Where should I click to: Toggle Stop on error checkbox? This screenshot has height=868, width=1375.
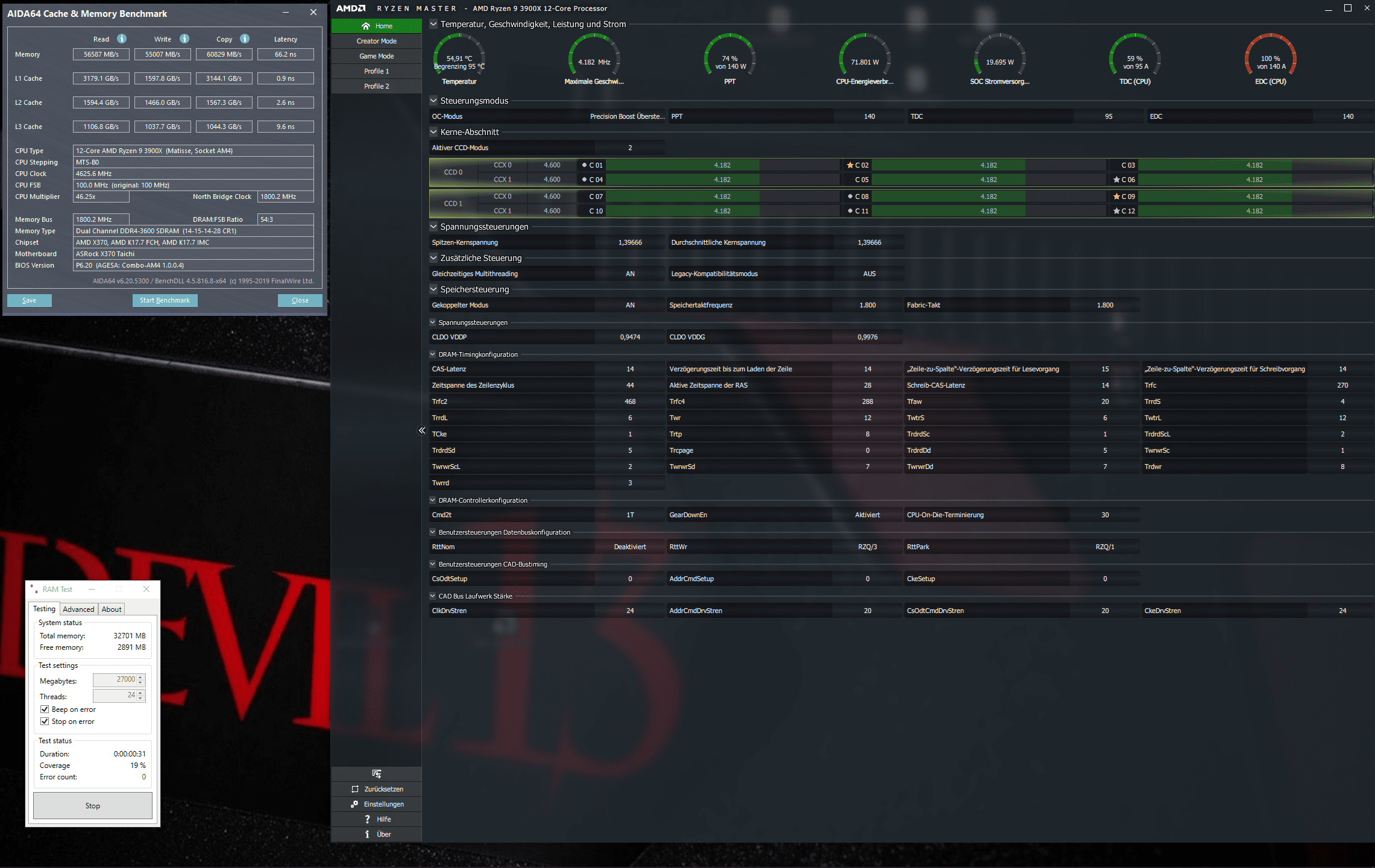tap(45, 722)
